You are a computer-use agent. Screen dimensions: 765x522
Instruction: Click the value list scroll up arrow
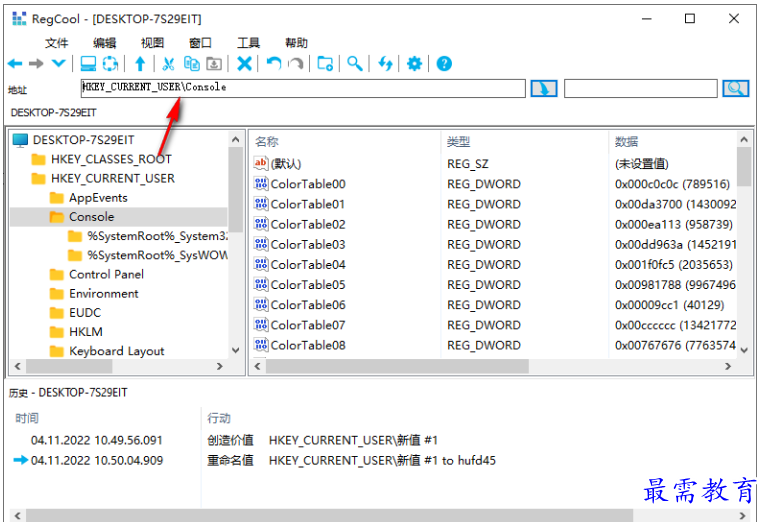tap(744, 140)
